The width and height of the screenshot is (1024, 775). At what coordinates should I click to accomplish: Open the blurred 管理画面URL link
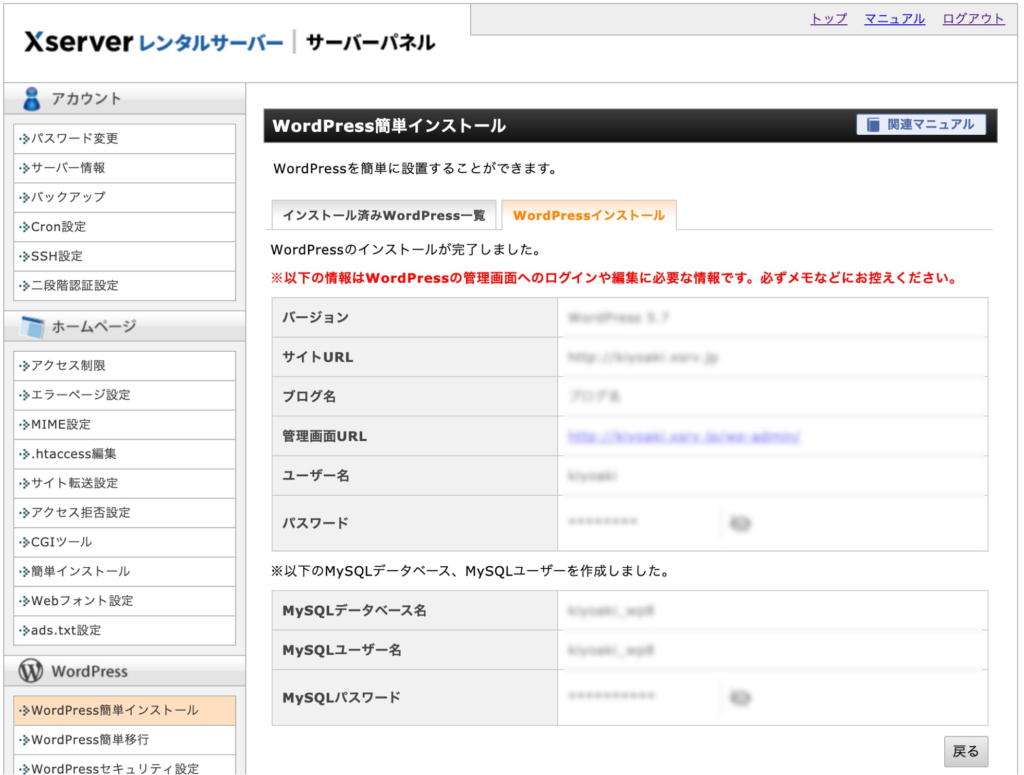[x=684, y=436]
